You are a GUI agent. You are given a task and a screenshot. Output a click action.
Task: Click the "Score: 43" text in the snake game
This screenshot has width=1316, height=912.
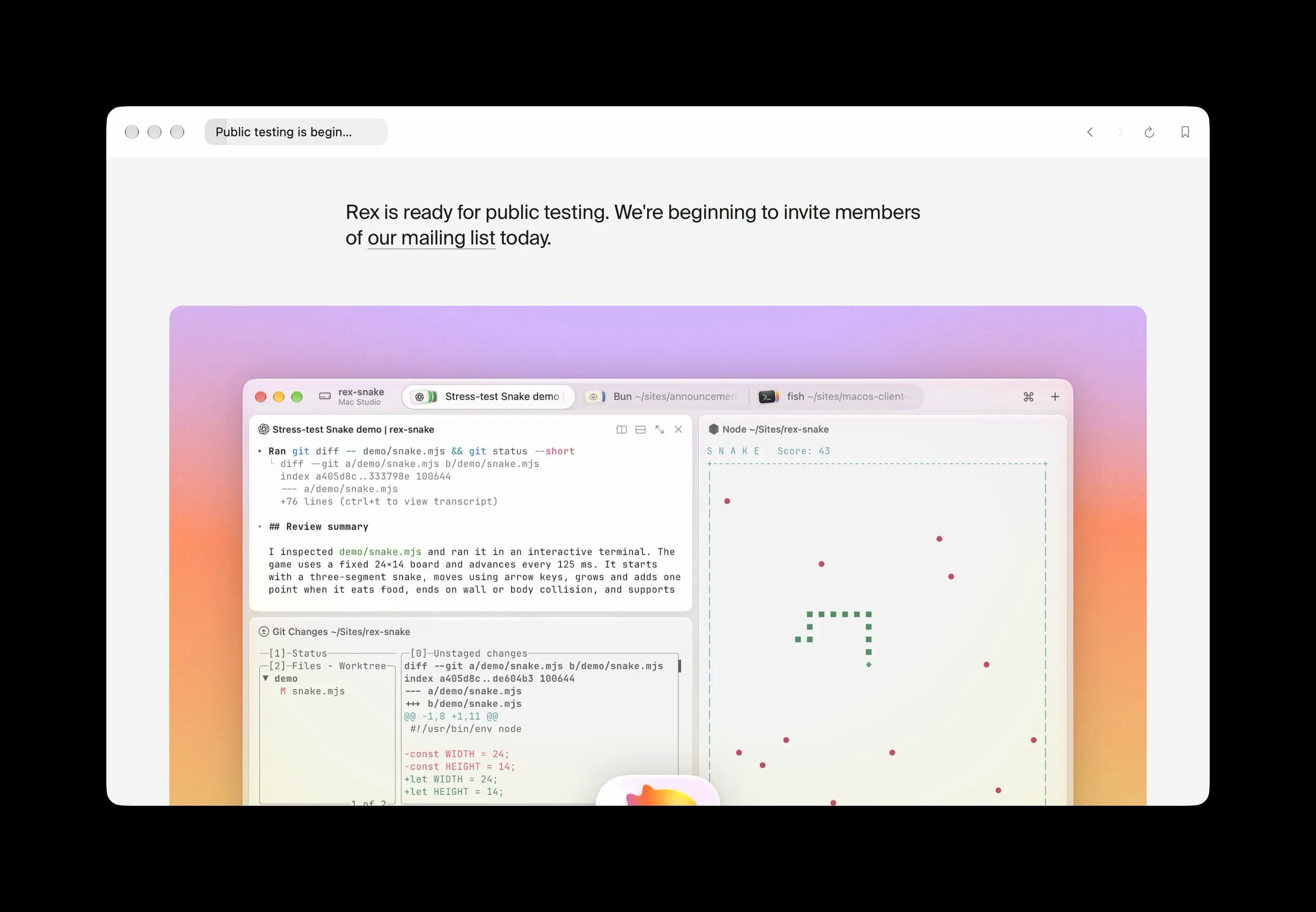click(803, 451)
